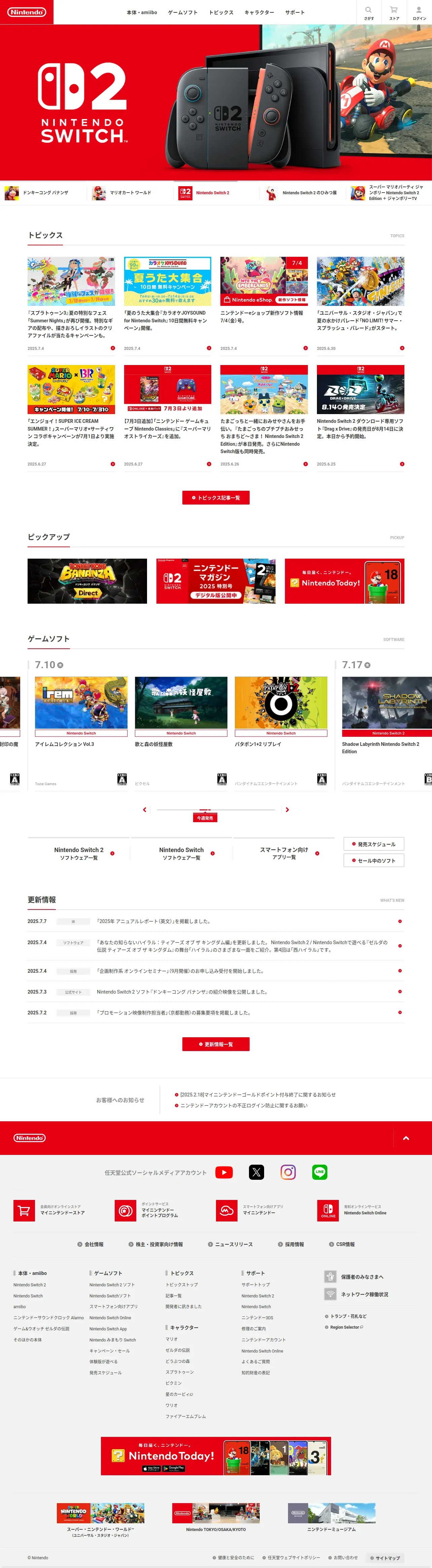Click arrow icon on Splatoon 3 topic

tap(113, 348)
